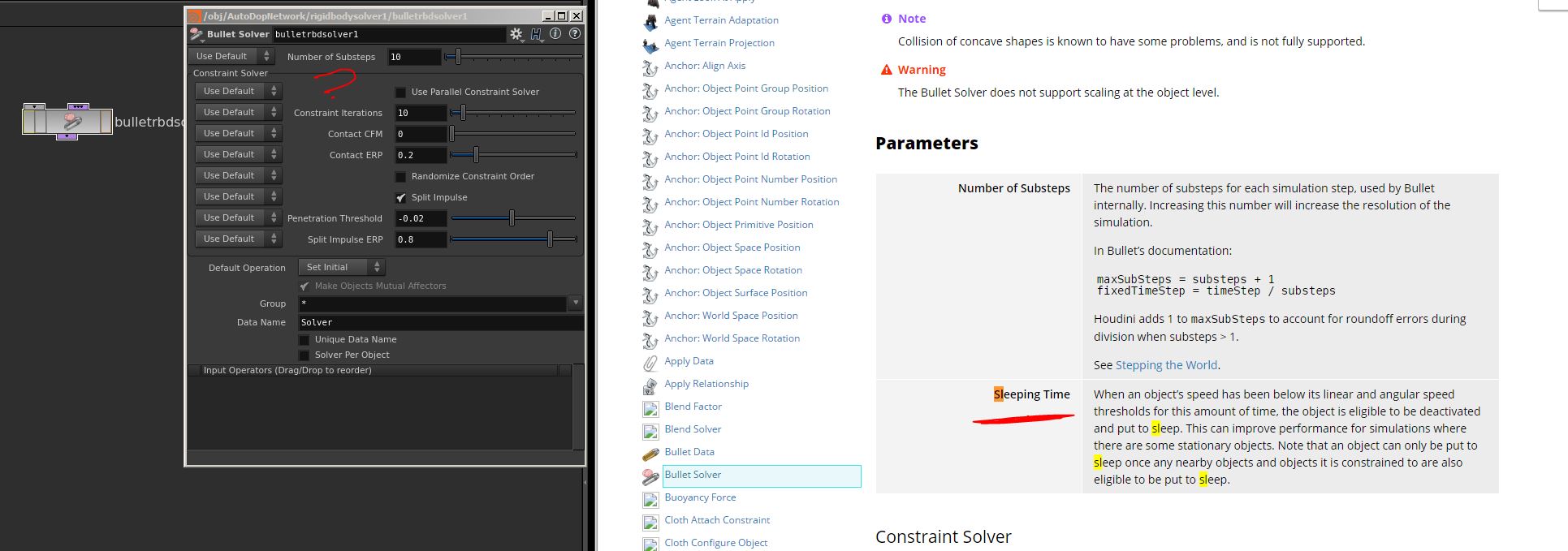The height and width of the screenshot is (551, 1568).
Task: Click the Contact CFM value field
Action: [x=421, y=134]
